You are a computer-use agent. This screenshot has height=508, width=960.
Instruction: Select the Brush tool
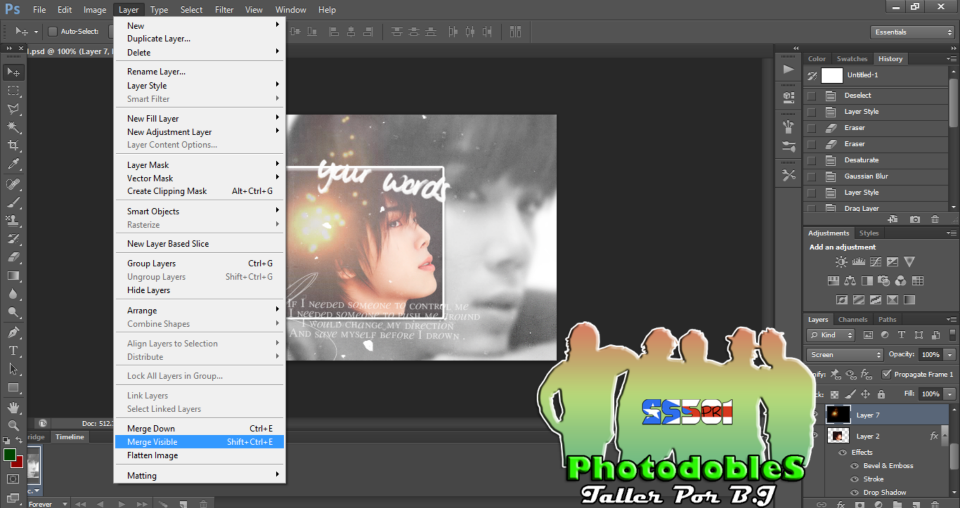[13, 202]
